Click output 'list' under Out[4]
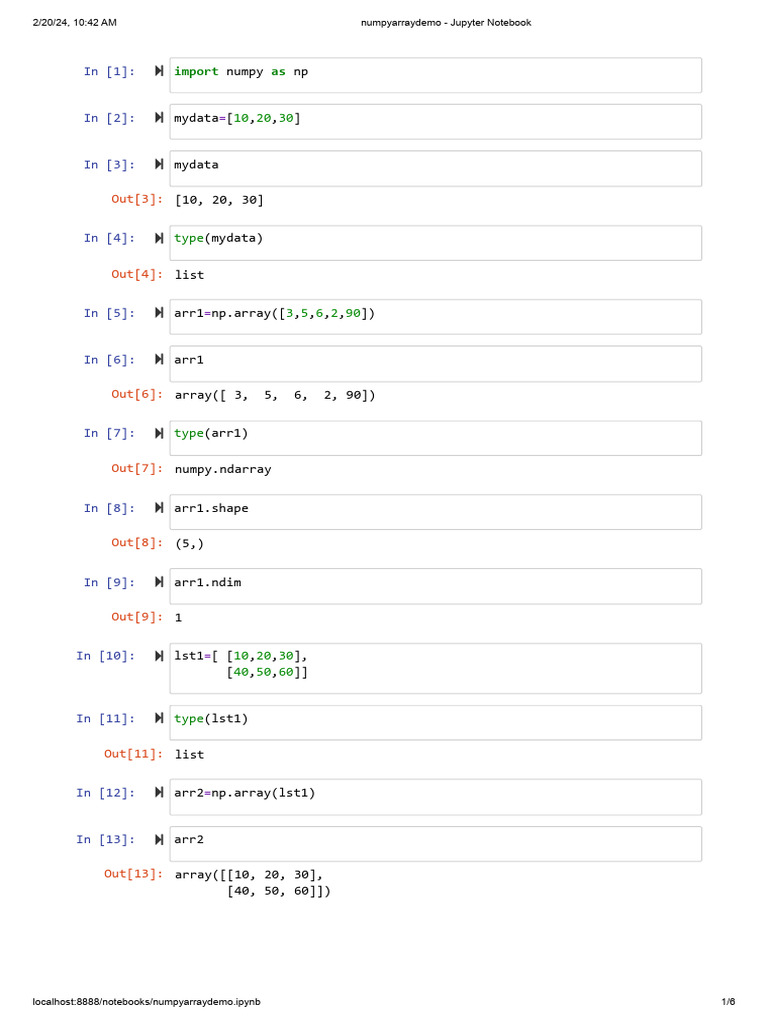Screen dimensions: 768x1024 [189, 275]
